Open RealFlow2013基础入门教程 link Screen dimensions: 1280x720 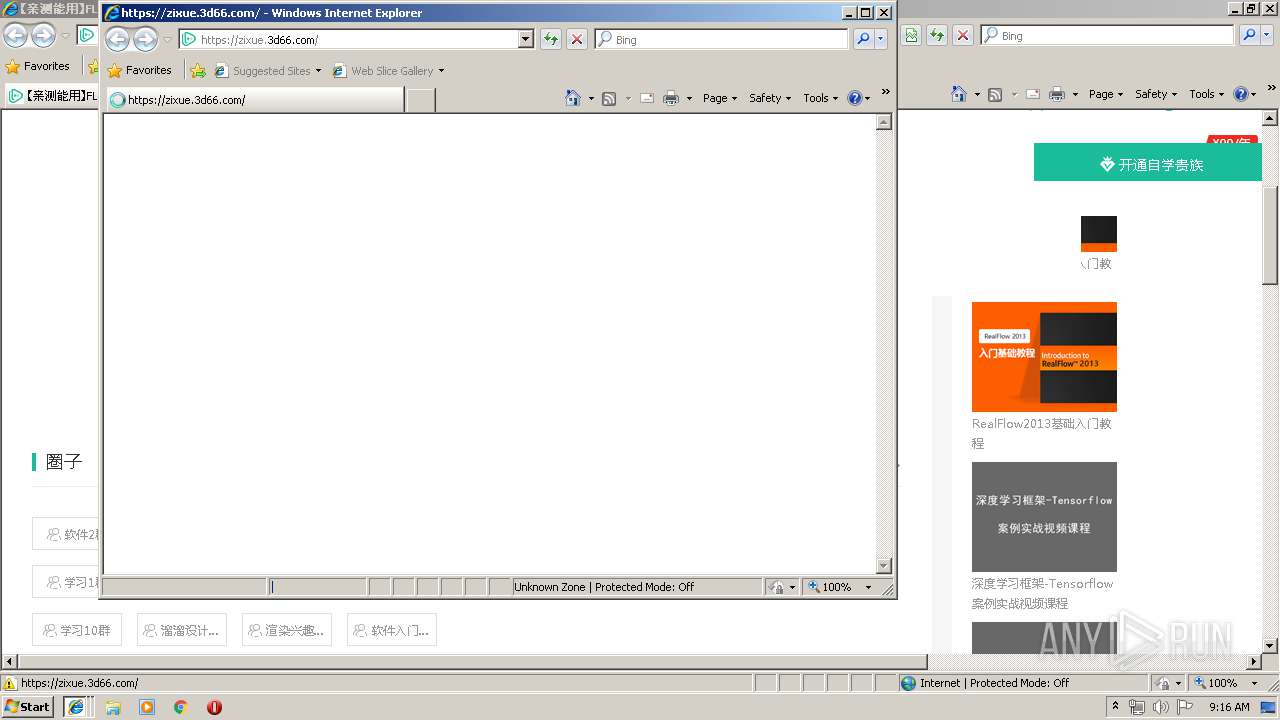click(1042, 433)
